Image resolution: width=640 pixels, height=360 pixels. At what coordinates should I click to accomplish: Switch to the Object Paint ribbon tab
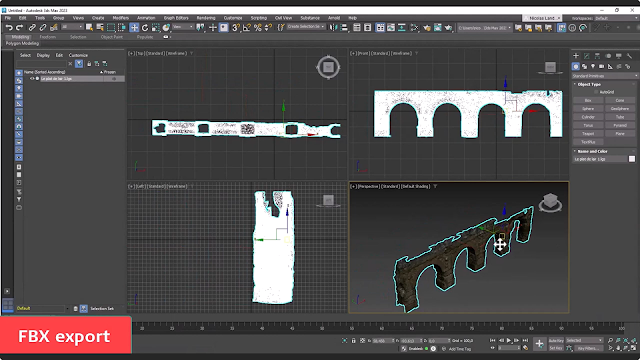(111, 37)
